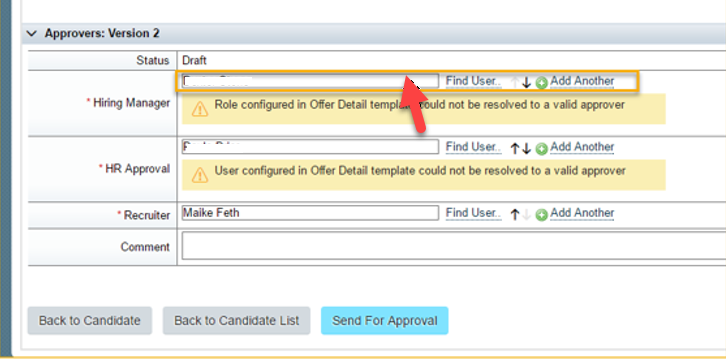Move HR Approval approver up
This screenshot has height=361, width=726.
point(514,149)
